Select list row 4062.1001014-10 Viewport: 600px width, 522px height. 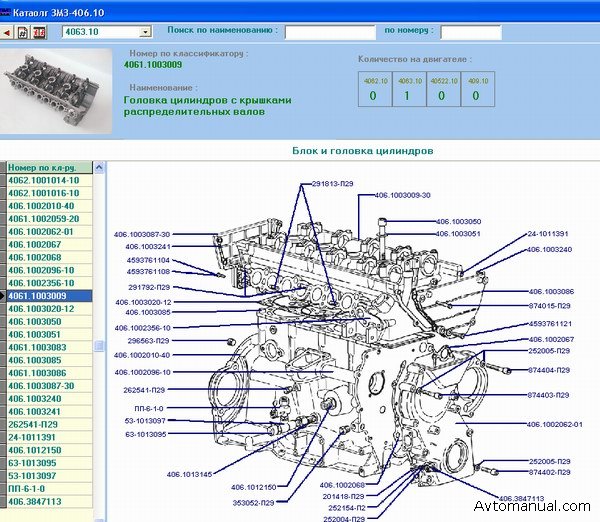[x=49, y=180]
